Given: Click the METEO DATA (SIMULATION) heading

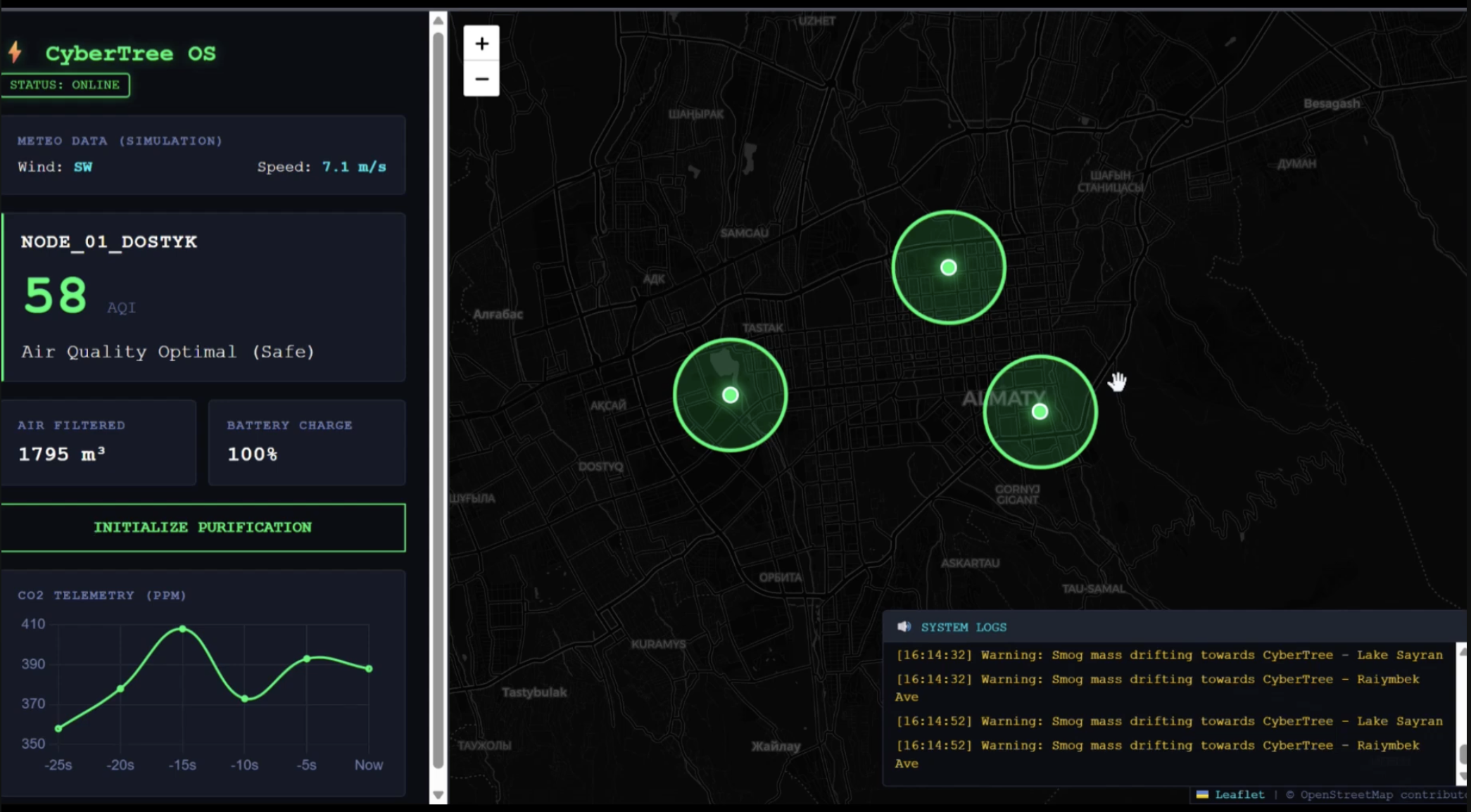Looking at the screenshot, I should (120, 141).
